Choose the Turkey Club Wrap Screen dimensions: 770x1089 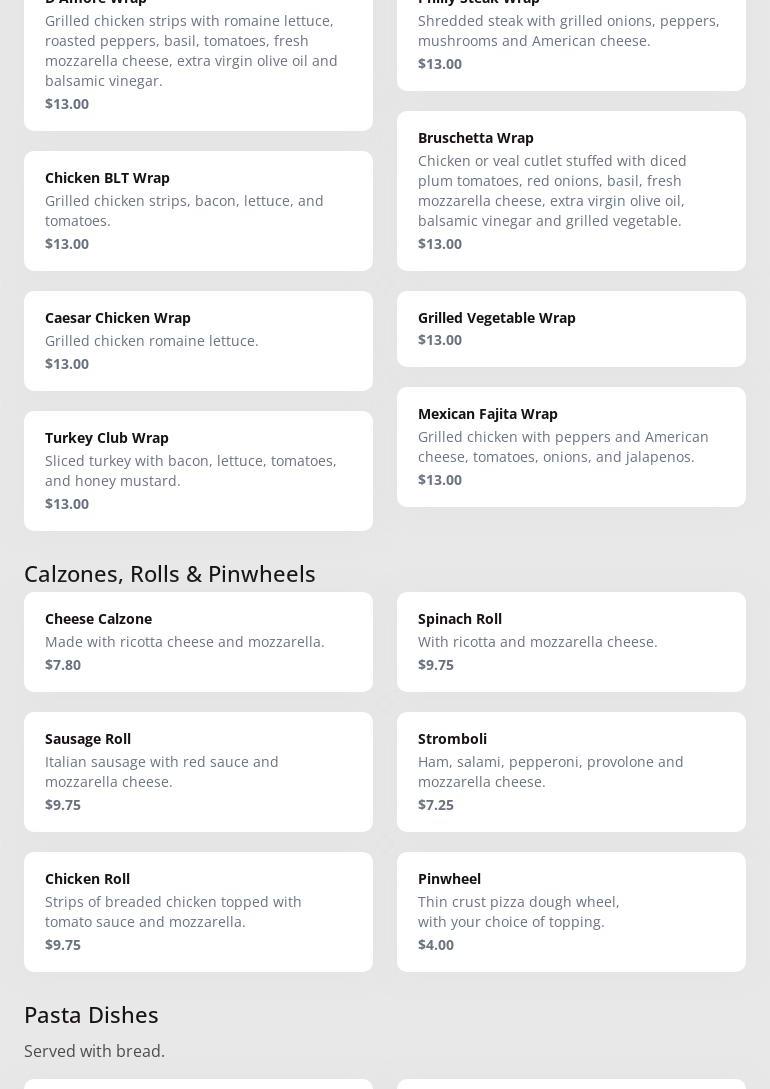(x=198, y=470)
